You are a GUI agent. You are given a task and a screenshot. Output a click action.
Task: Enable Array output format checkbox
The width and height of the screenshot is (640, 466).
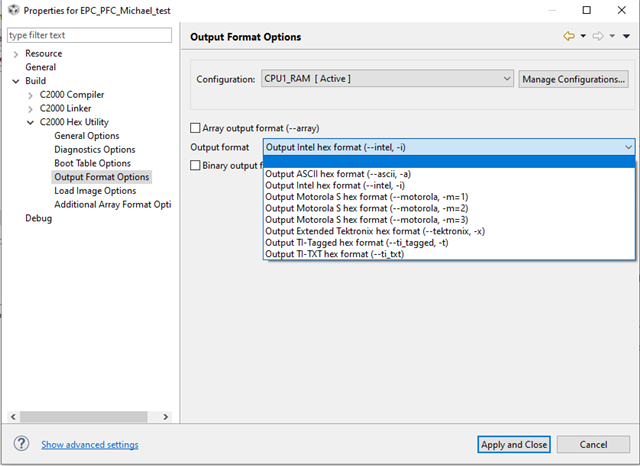(x=196, y=128)
